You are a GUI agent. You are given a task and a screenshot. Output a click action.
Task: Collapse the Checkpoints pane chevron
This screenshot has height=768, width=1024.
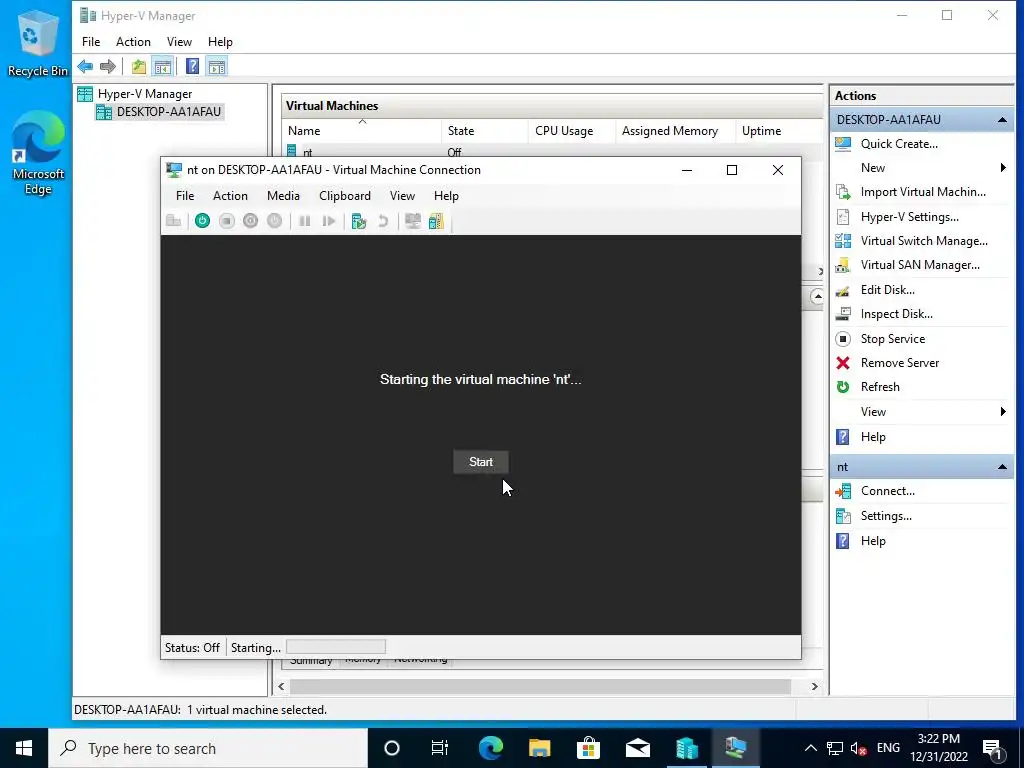816,296
